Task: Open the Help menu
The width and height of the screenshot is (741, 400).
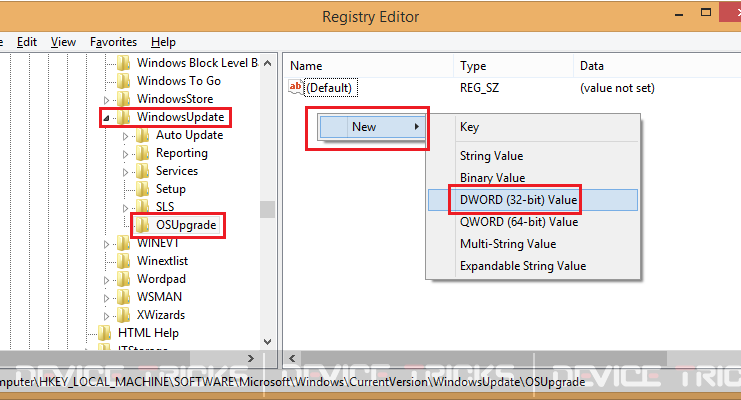Action: tap(164, 42)
